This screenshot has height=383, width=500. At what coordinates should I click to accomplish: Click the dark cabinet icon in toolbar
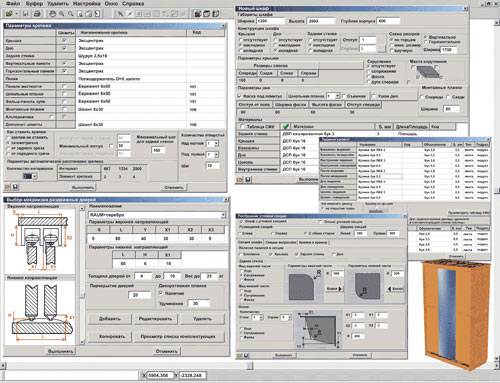(198, 14)
